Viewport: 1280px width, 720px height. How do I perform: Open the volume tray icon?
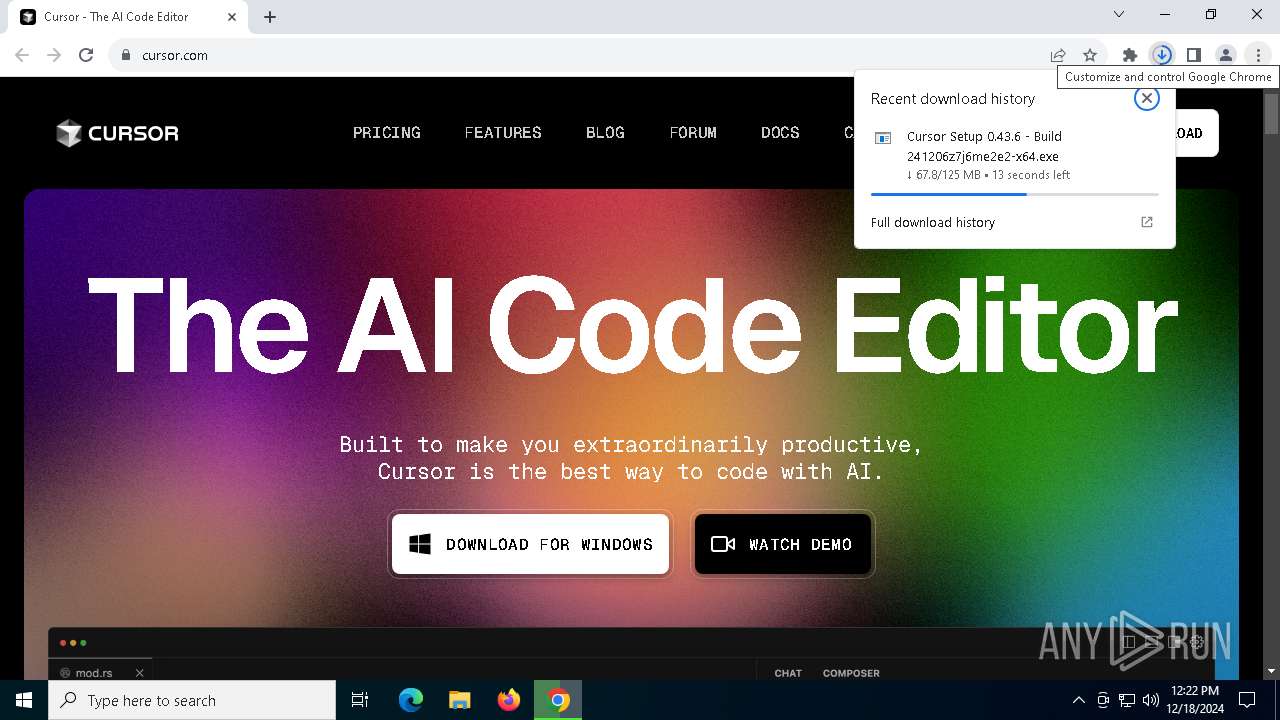1151,700
